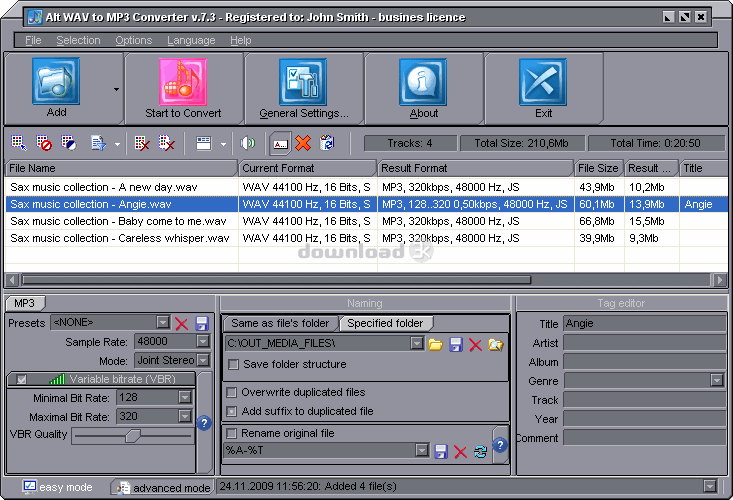Open the Options menu
The image size is (733, 500).
pos(134,40)
